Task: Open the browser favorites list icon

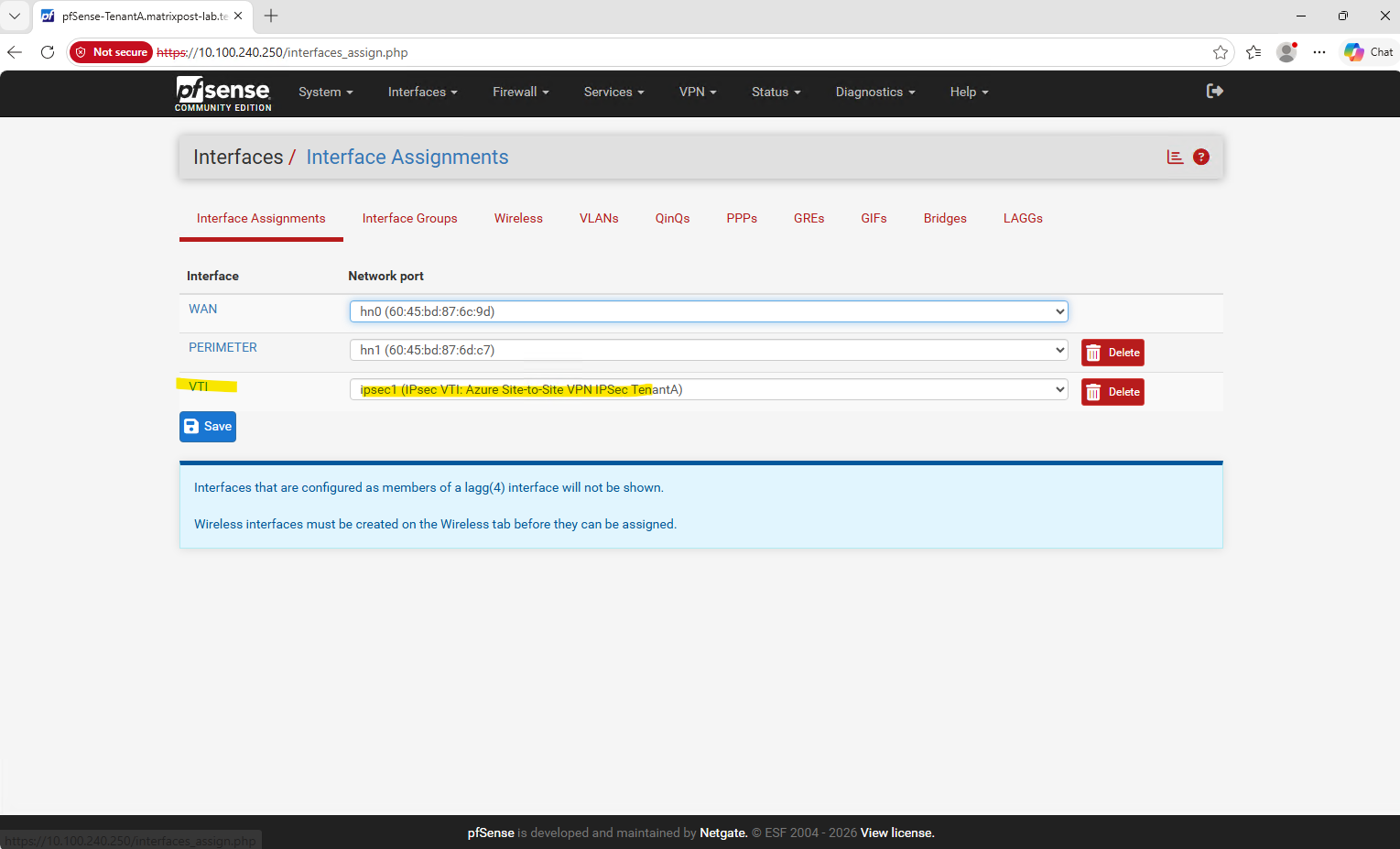Action: [1253, 52]
